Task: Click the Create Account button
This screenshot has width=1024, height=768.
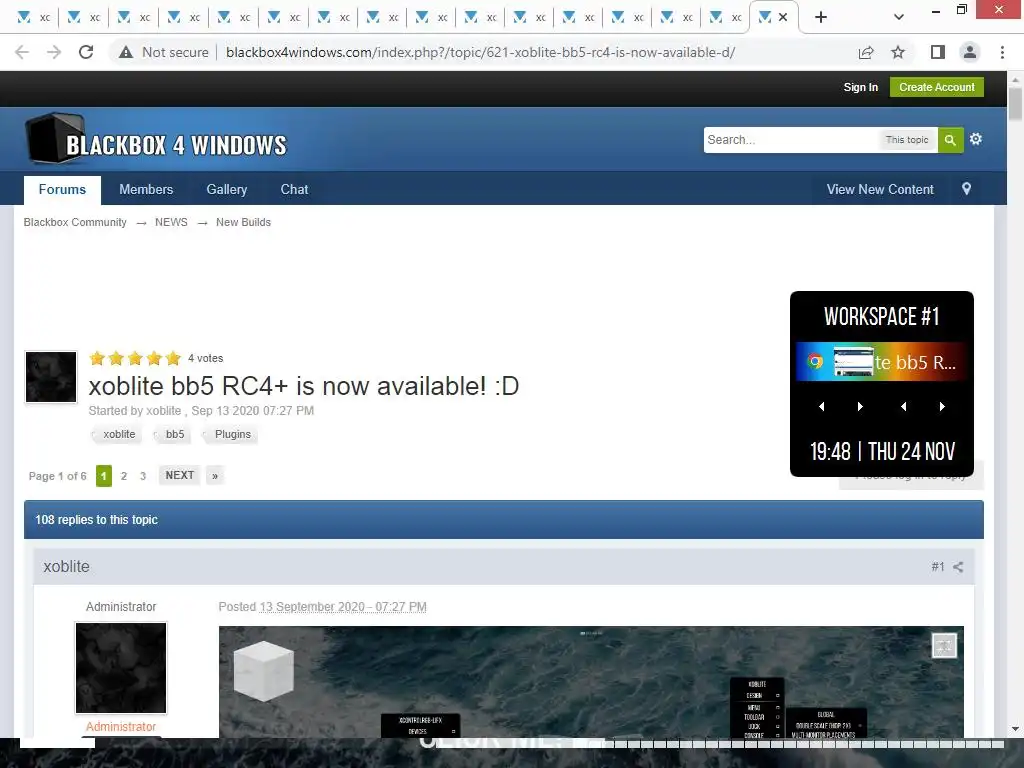Action: point(936,87)
